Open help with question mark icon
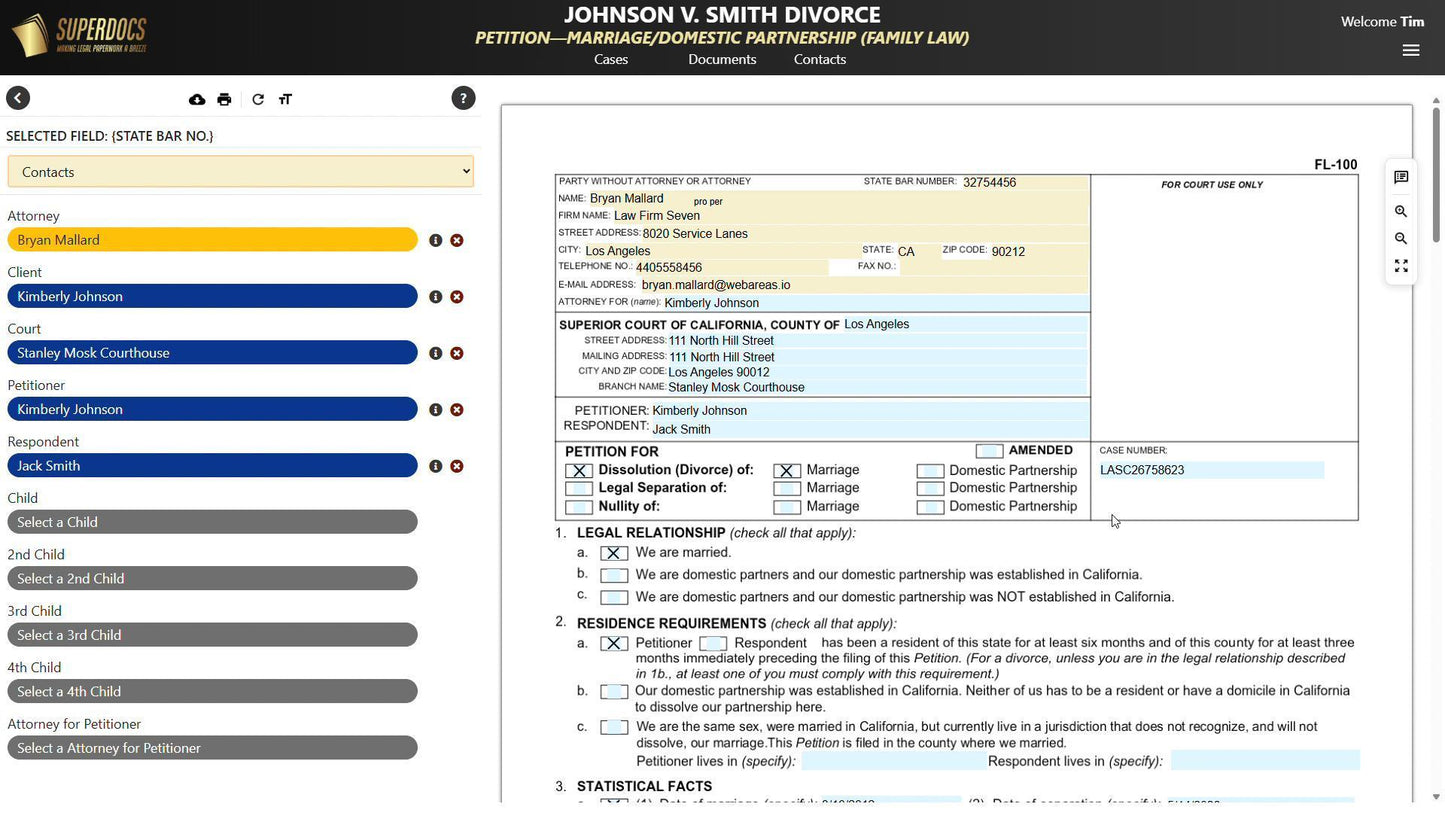This screenshot has height=813, width=1445. pyautogui.click(x=463, y=98)
